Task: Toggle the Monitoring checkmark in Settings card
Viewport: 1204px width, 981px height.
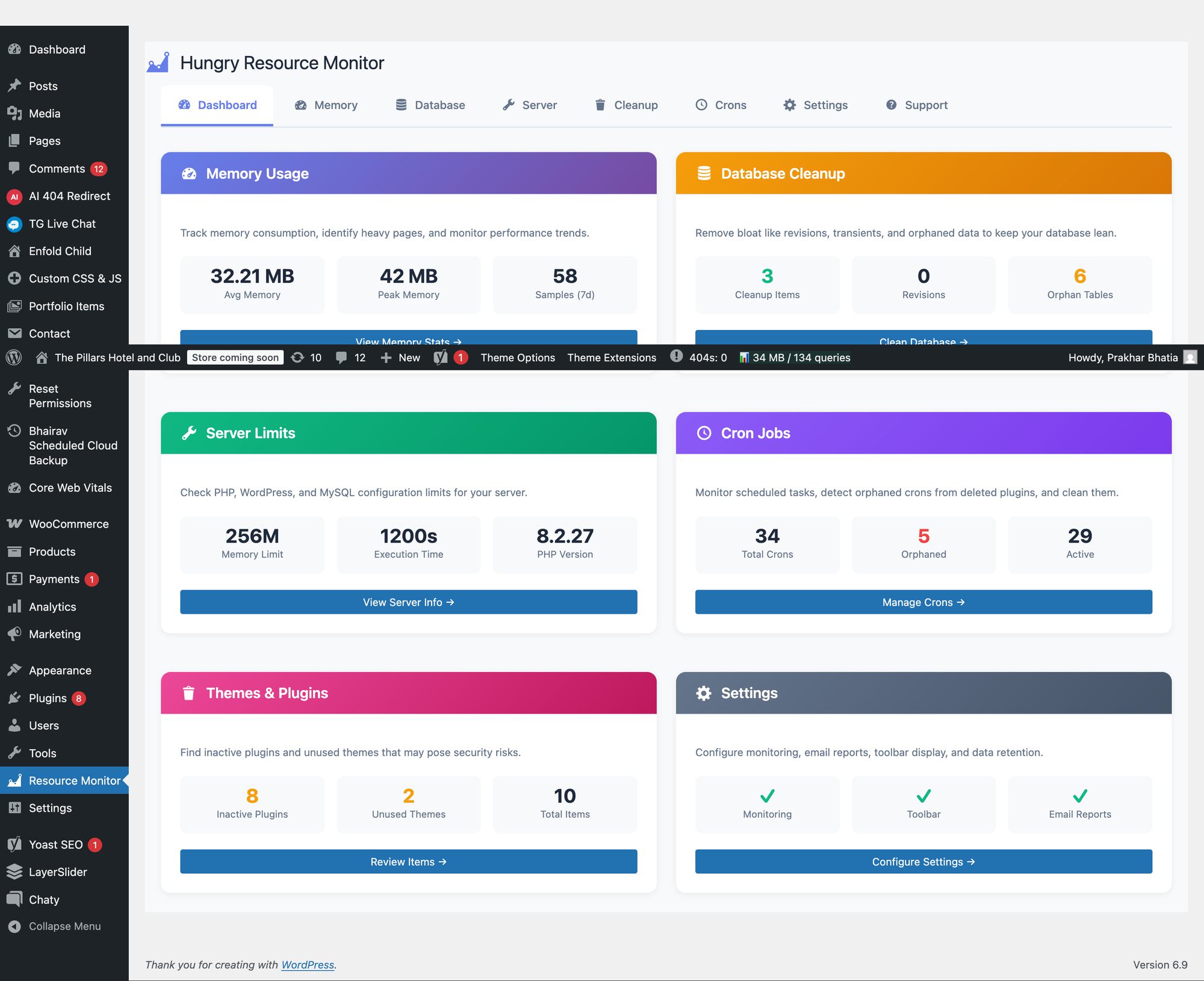Action: [767, 797]
